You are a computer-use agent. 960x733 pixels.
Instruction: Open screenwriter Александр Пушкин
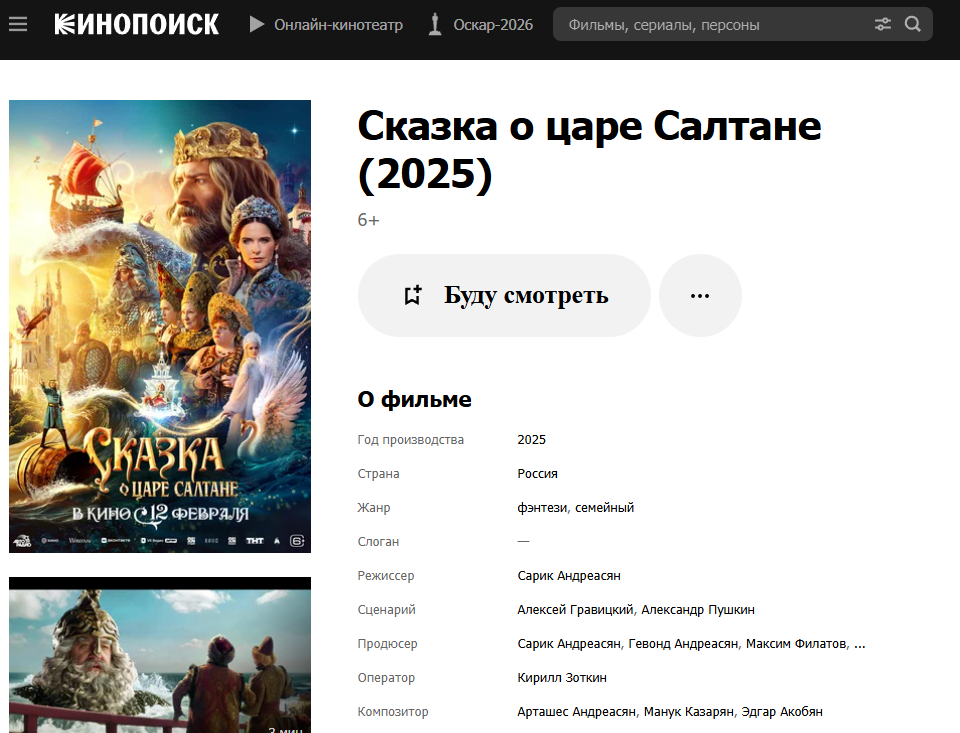coord(698,610)
